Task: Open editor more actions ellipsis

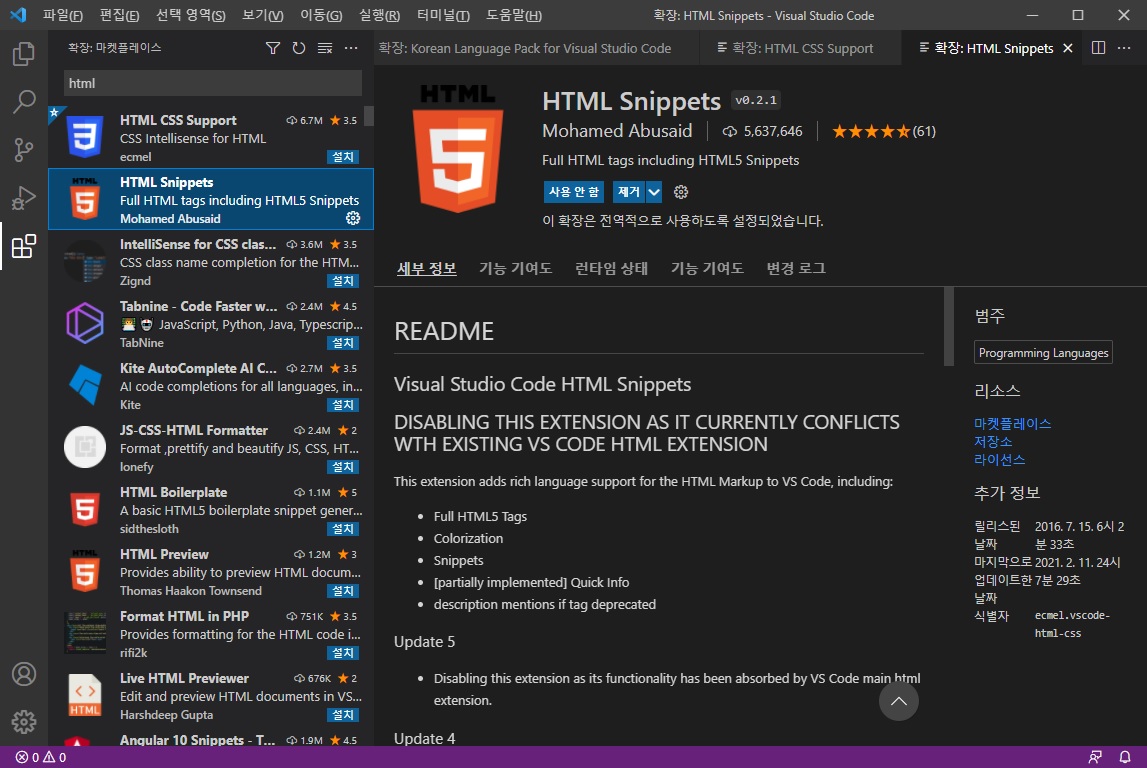Action: point(1124,48)
